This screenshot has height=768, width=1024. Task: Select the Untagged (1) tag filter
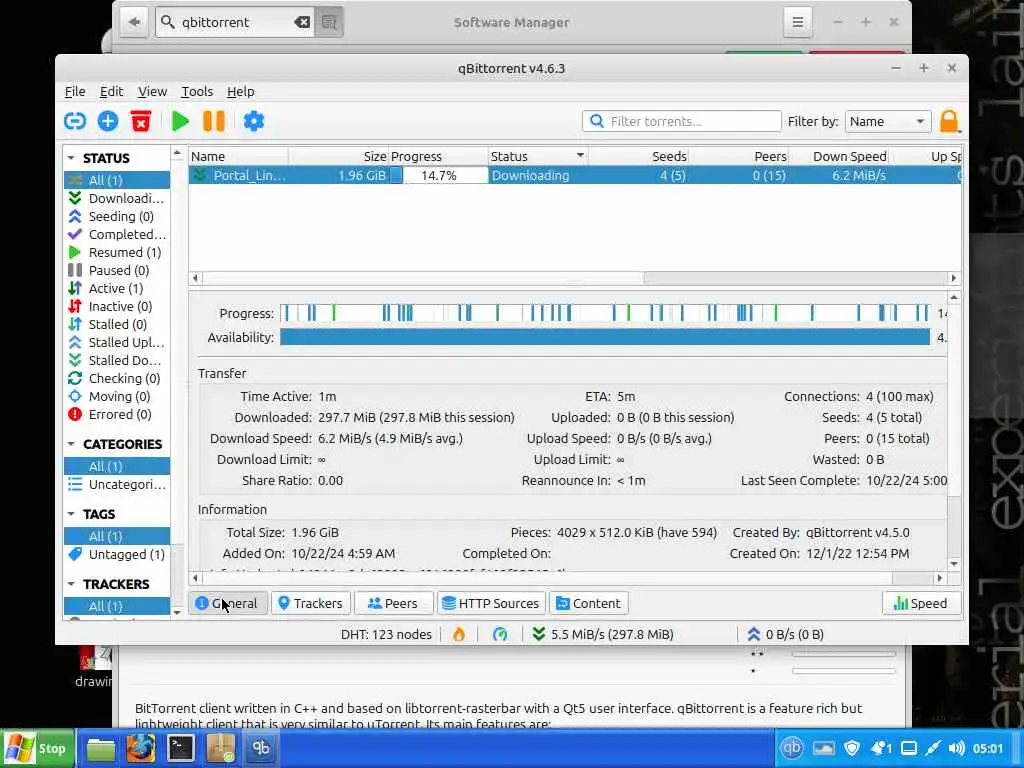point(117,554)
